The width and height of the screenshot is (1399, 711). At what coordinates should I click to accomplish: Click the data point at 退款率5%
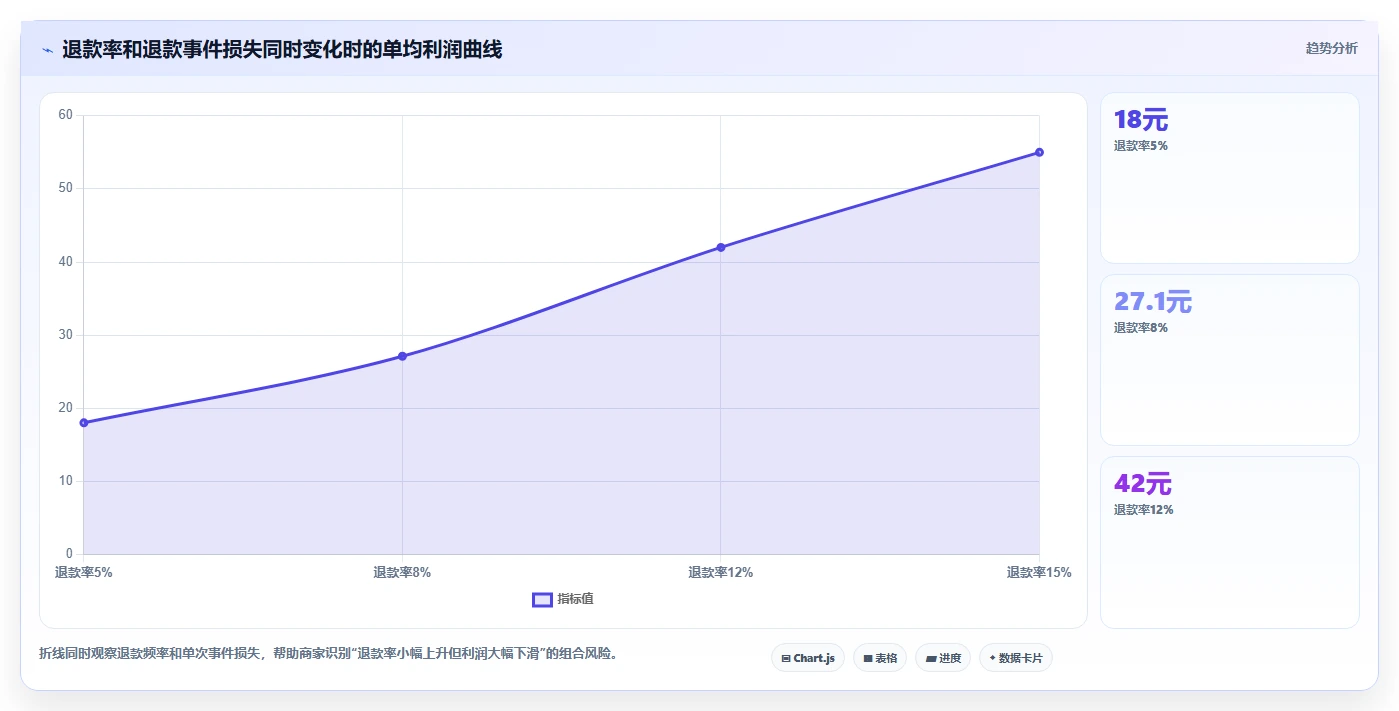point(84,423)
